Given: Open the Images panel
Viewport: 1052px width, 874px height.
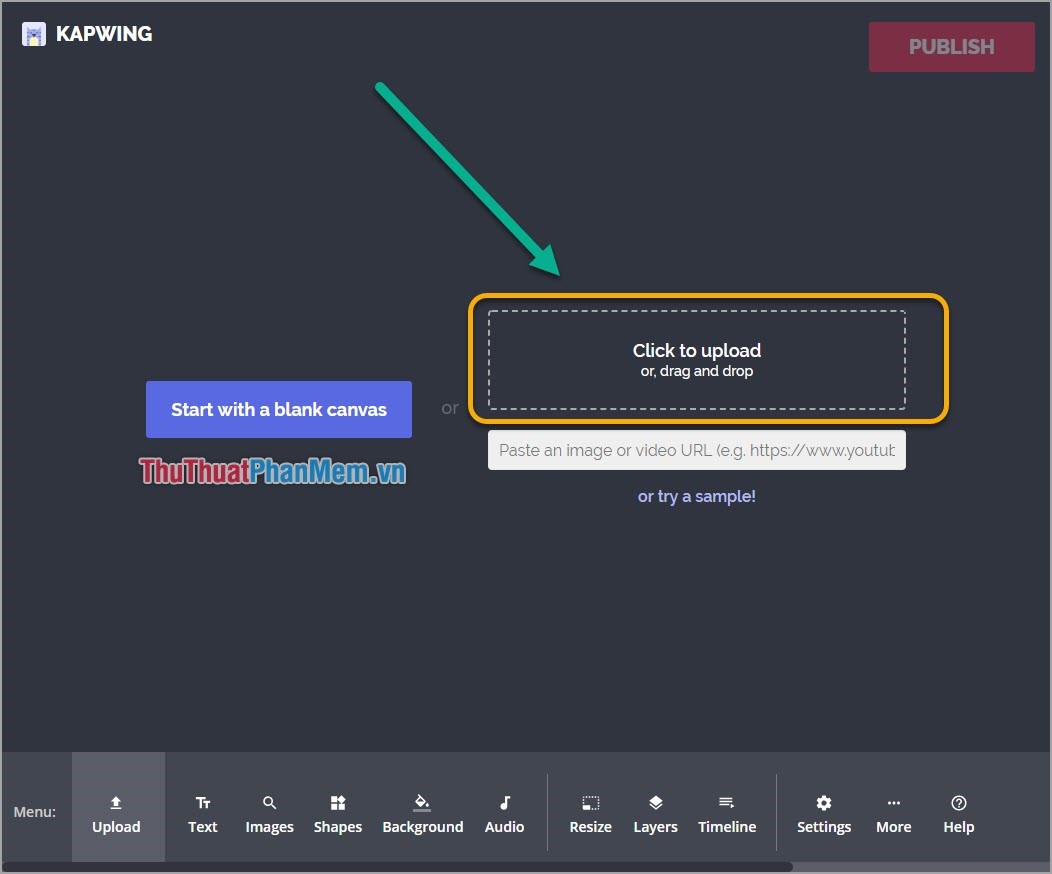Looking at the screenshot, I should click(x=269, y=813).
